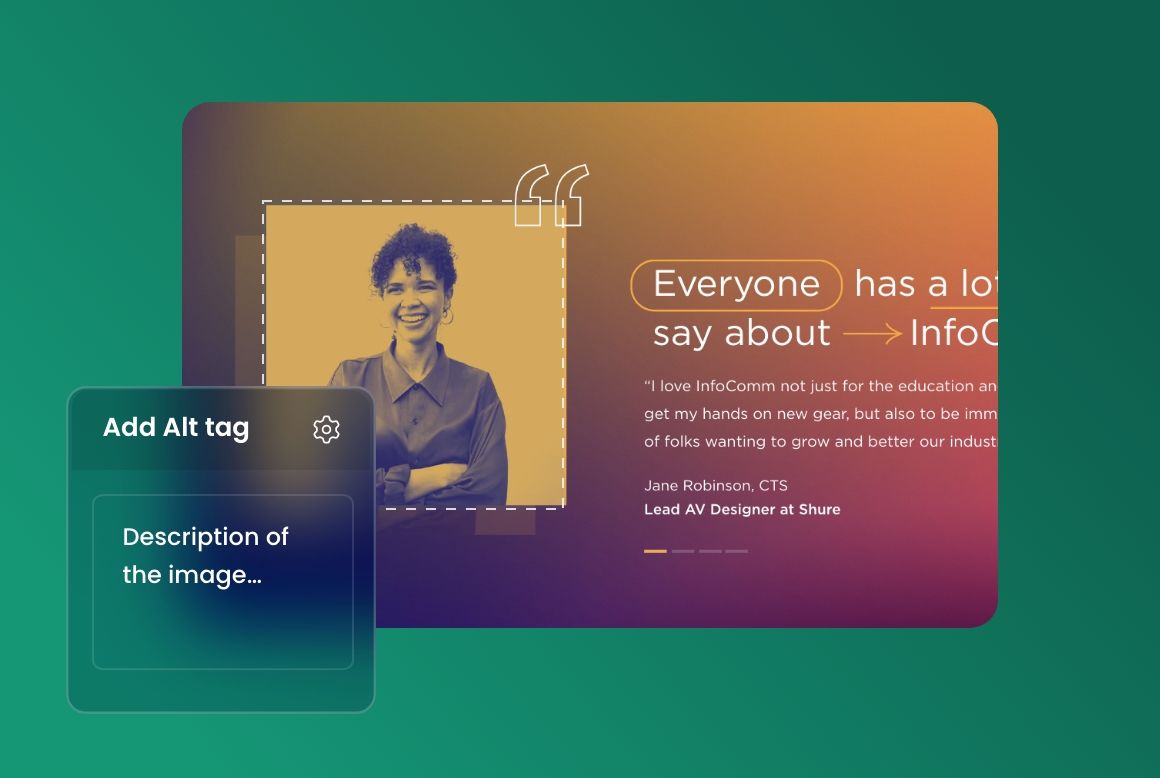1160x778 pixels.
Task: Click the outlined quotation mark icon
Action: pyautogui.click(x=551, y=195)
